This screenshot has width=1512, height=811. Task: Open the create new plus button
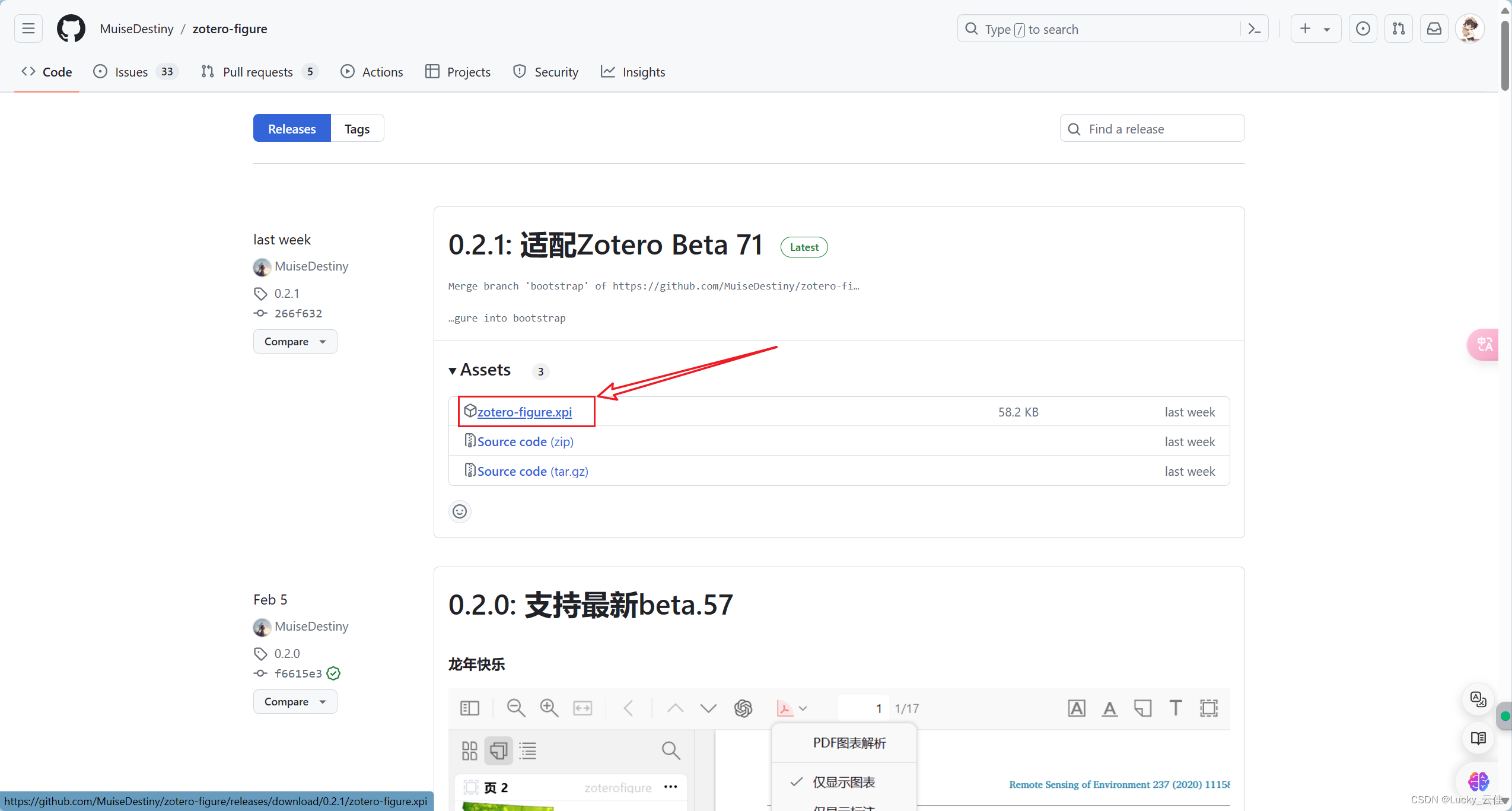(x=1305, y=28)
